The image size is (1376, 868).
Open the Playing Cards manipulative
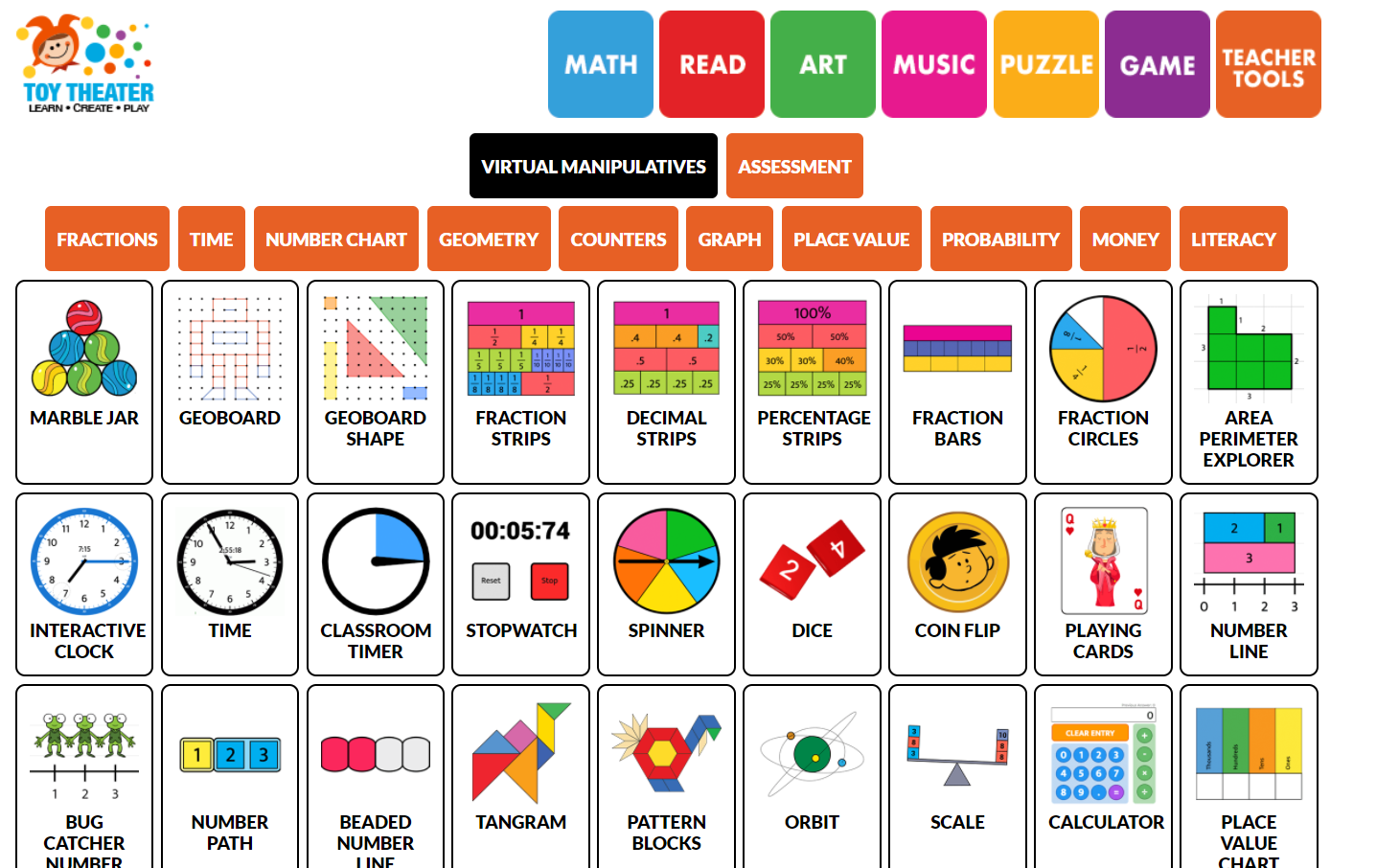1103,584
